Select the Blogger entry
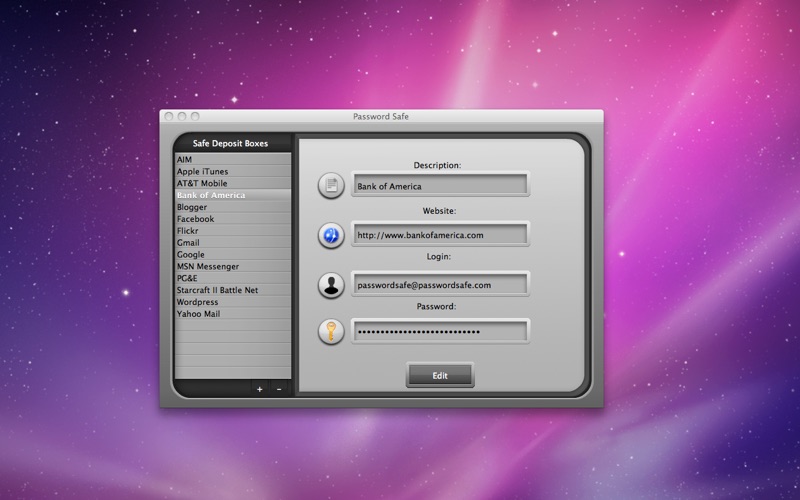This screenshot has width=800, height=500. [232, 207]
